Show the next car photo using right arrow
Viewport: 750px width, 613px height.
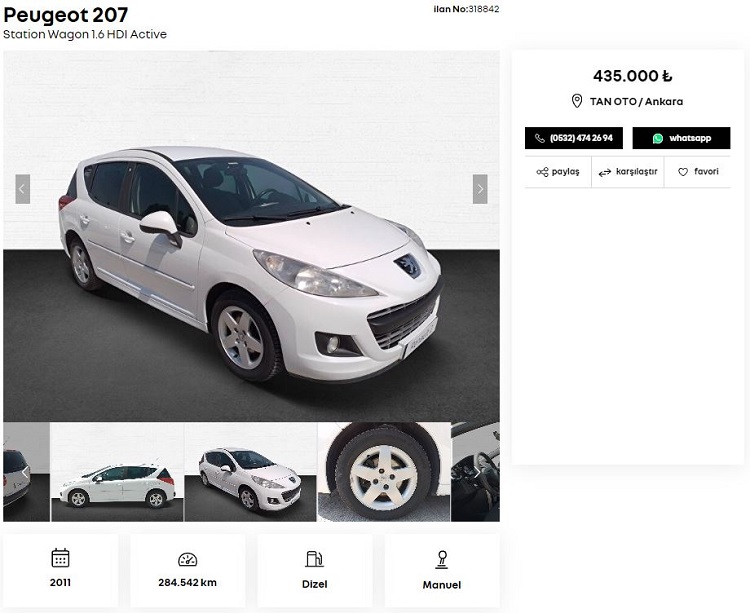pos(480,189)
